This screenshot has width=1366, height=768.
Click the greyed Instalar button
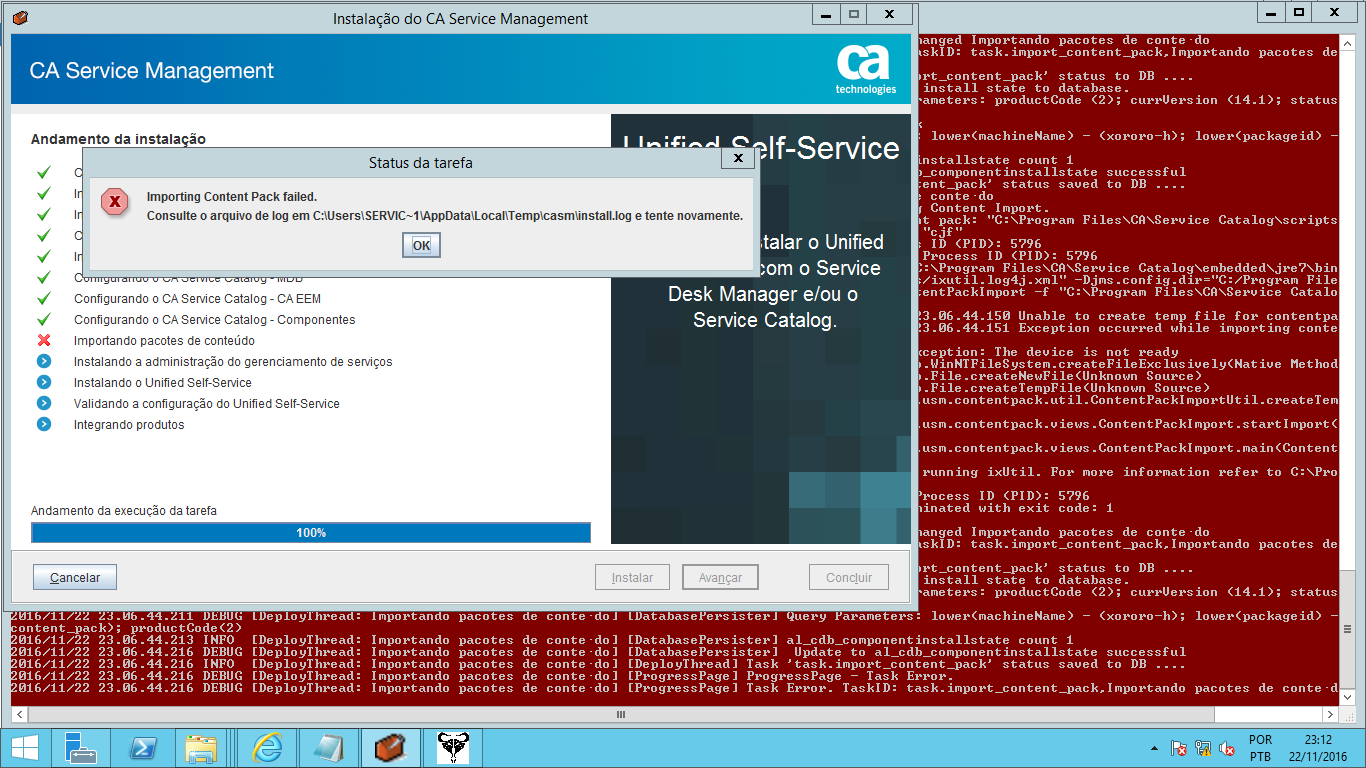(632, 577)
